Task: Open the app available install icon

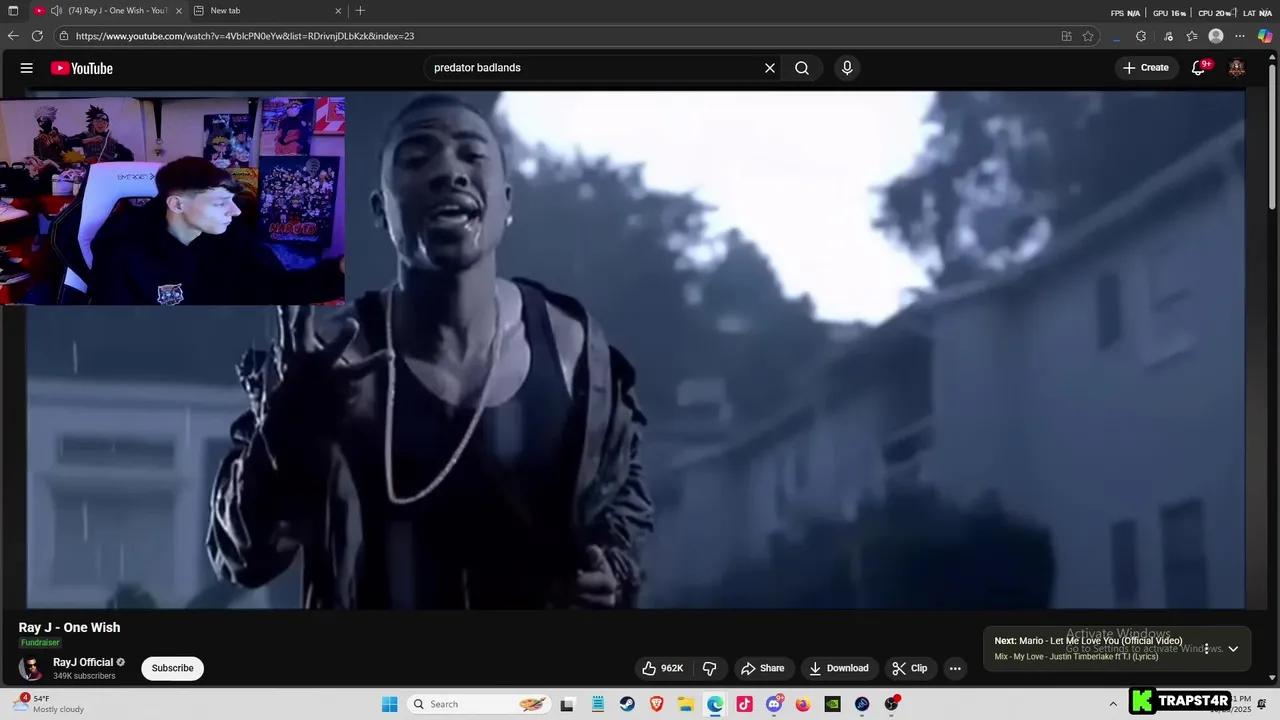Action: [1067, 36]
